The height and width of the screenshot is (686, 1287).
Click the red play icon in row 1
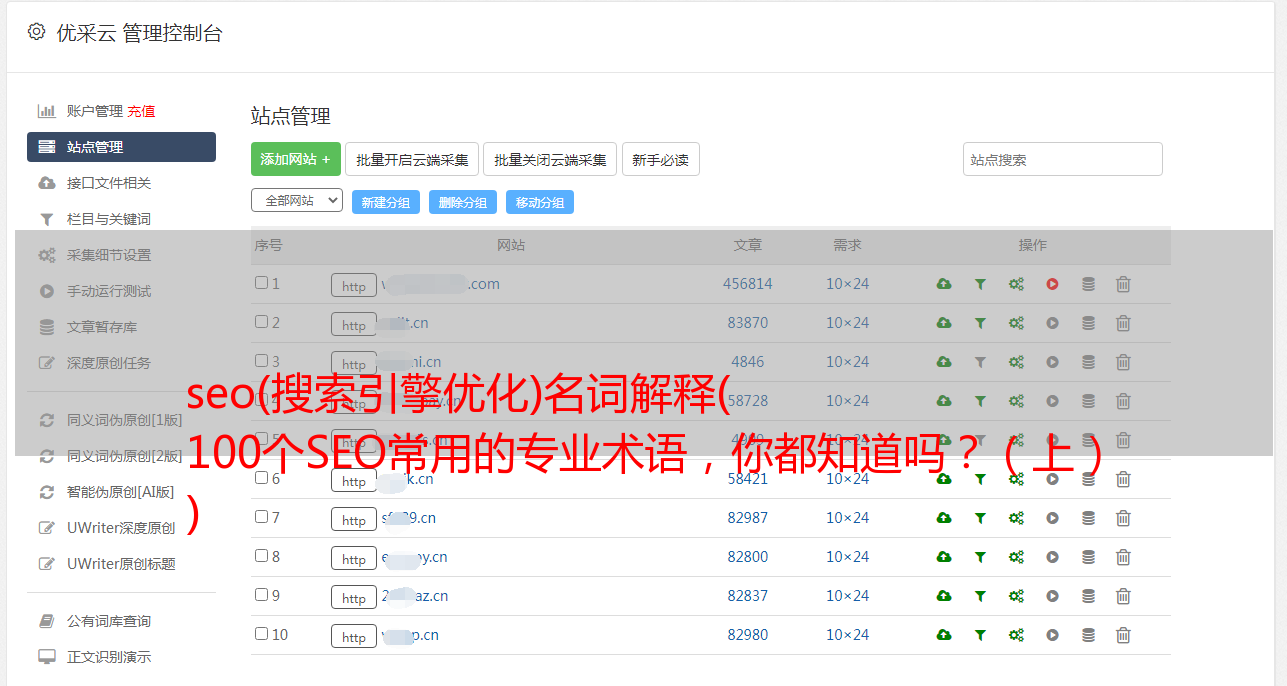(1052, 284)
